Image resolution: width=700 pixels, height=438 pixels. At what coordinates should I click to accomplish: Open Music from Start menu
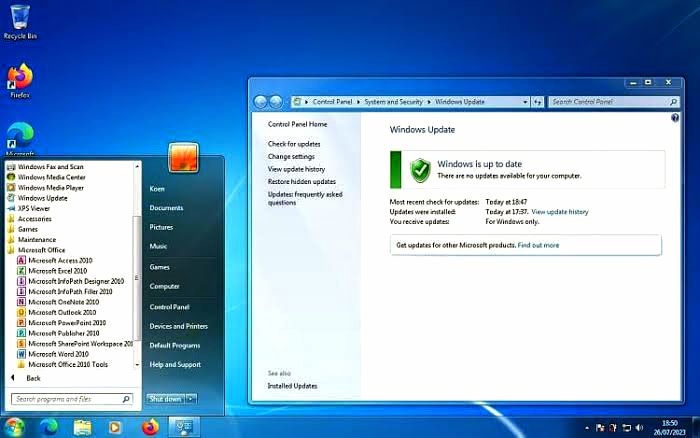158,246
